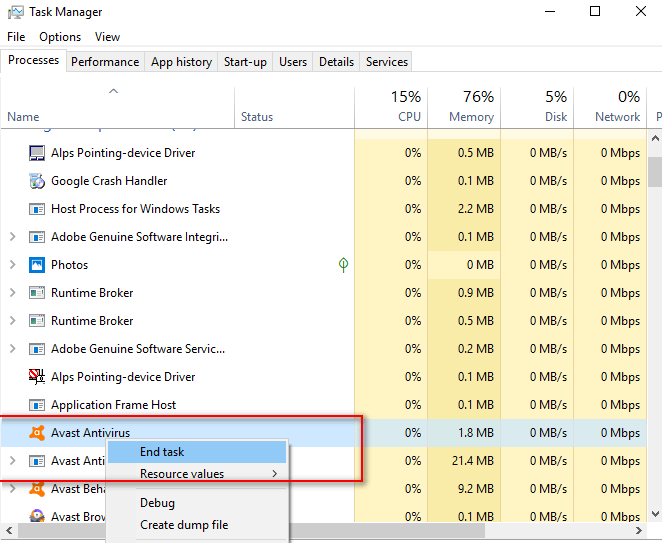Screen dimensions: 662x543
Task: Expand the first Runtime Broker entry
Action: pos(13,293)
